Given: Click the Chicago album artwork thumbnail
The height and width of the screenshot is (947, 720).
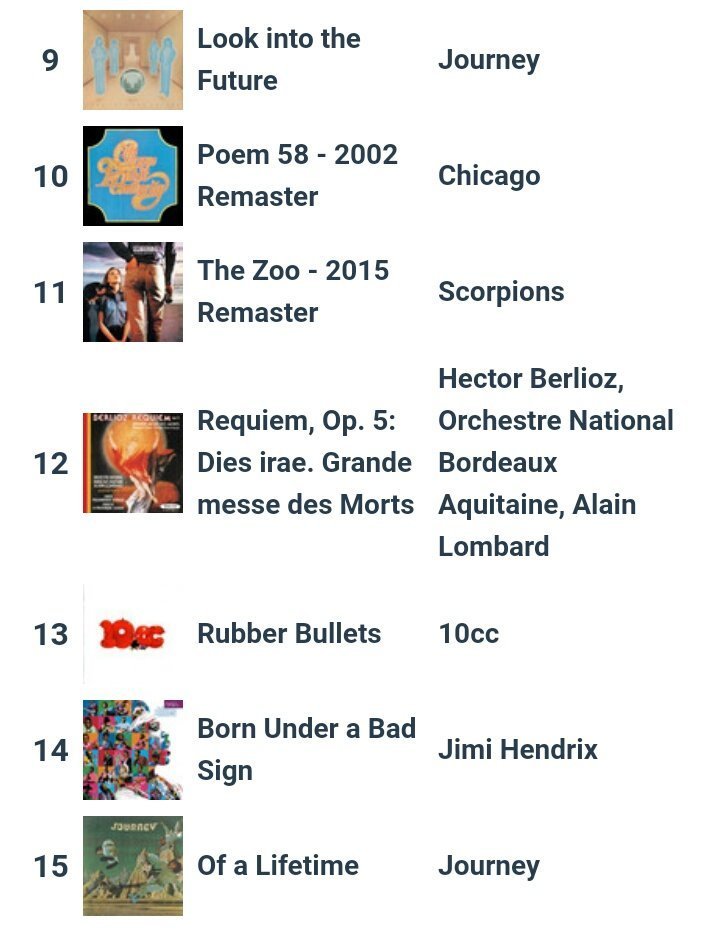Looking at the screenshot, I should 133,176.
